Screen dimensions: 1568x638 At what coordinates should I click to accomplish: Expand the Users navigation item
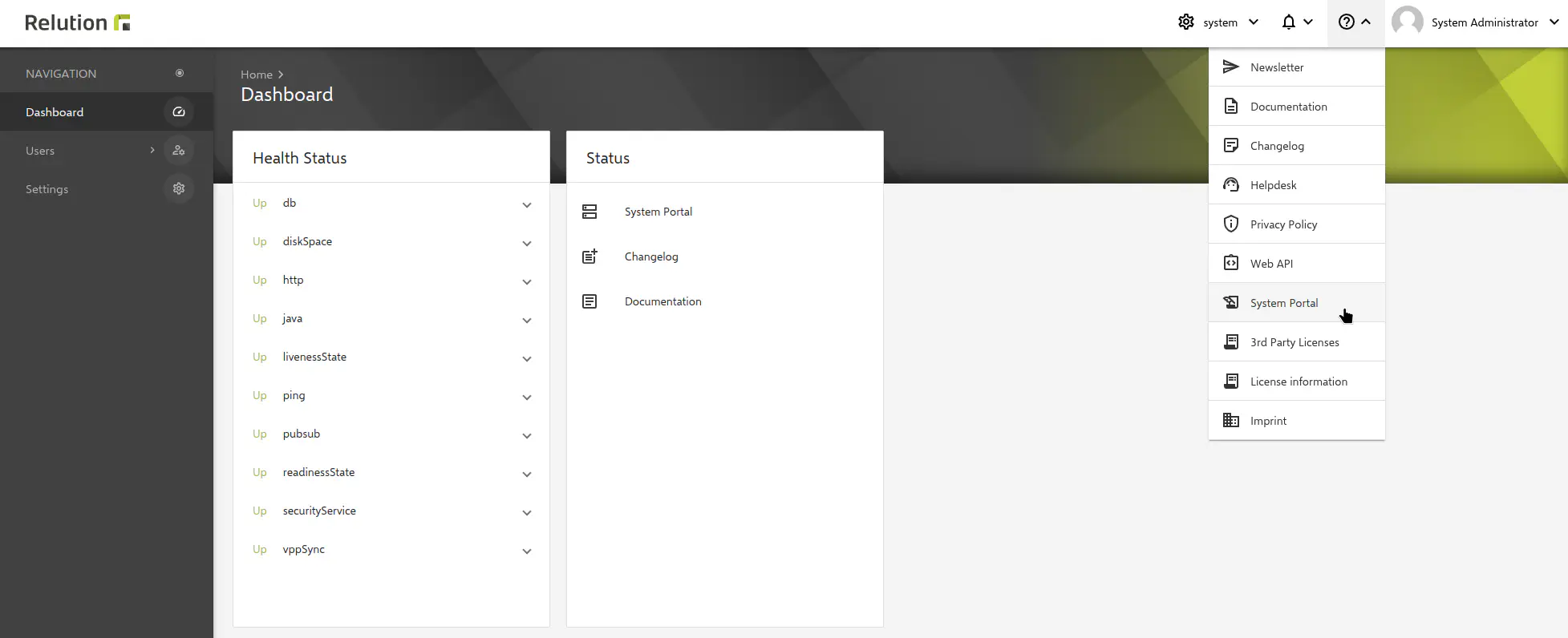(x=152, y=151)
